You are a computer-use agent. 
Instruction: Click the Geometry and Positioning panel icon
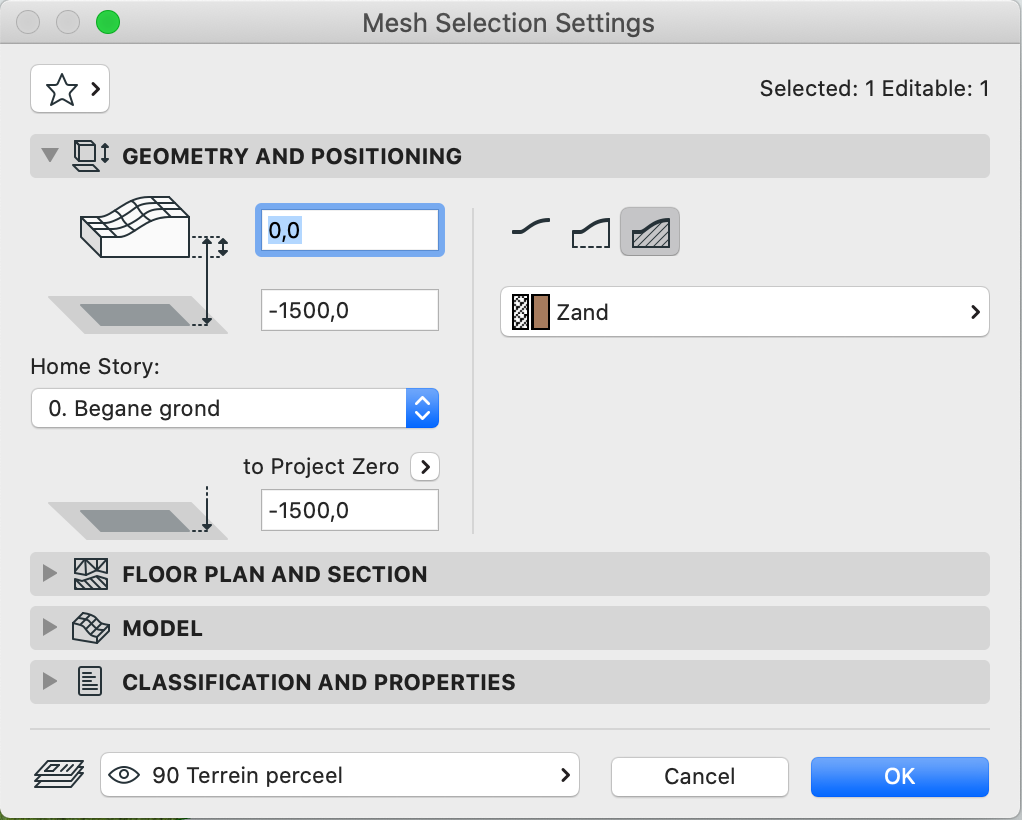click(90, 156)
